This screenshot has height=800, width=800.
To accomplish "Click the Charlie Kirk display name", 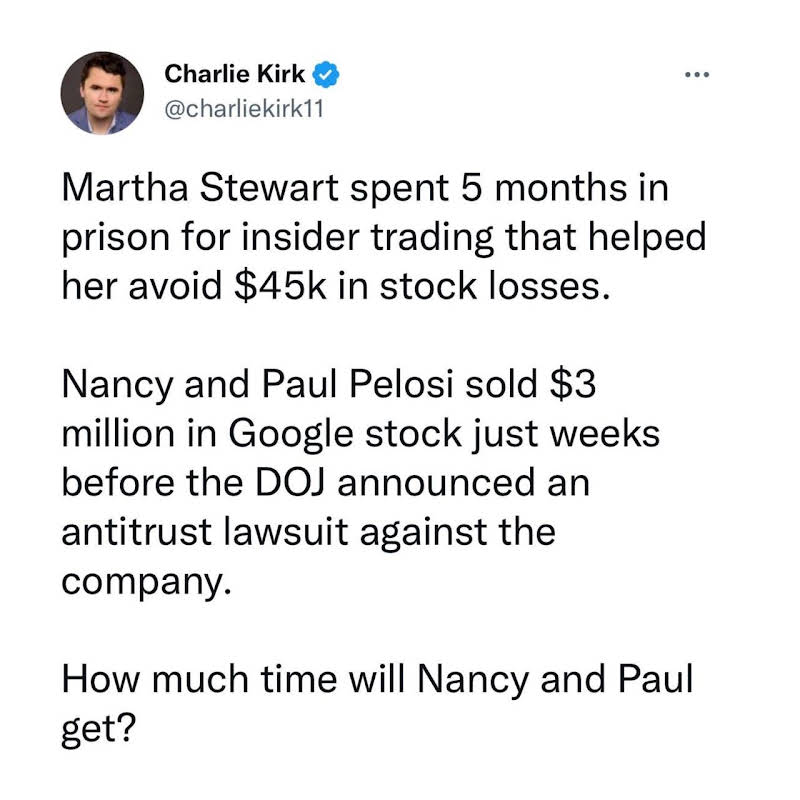I will [235, 73].
